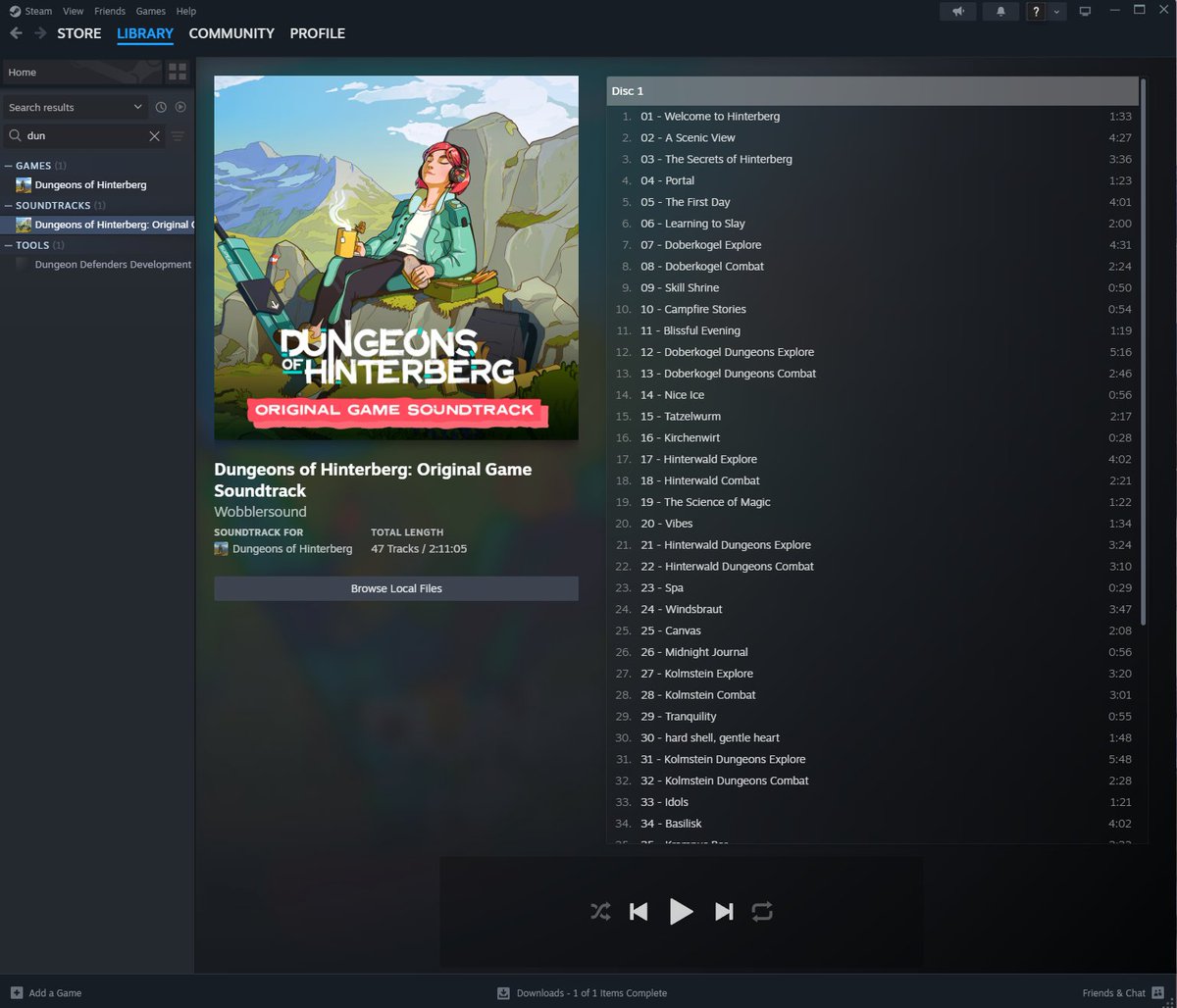
Task: Collapse the SOUNDTRACKS category
Action: (x=56, y=206)
